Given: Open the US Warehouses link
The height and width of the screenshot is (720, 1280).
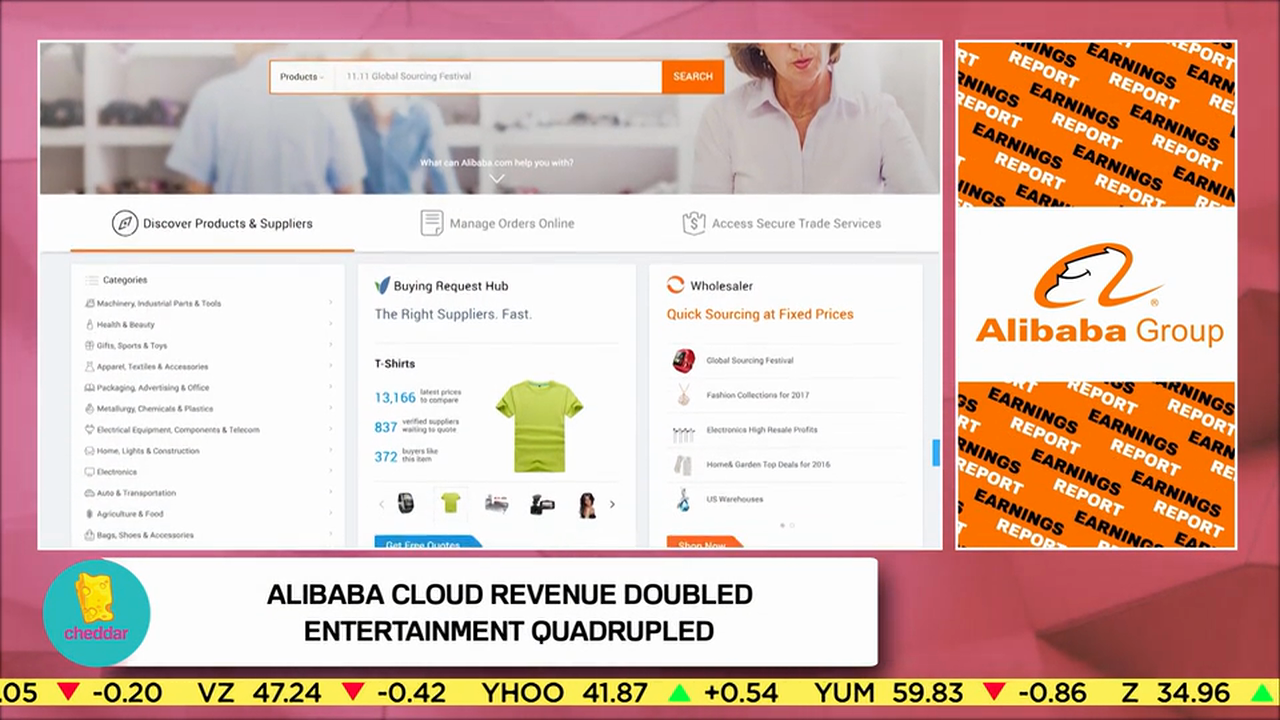Looking at the screenshot, I should (x=734, y=499).
